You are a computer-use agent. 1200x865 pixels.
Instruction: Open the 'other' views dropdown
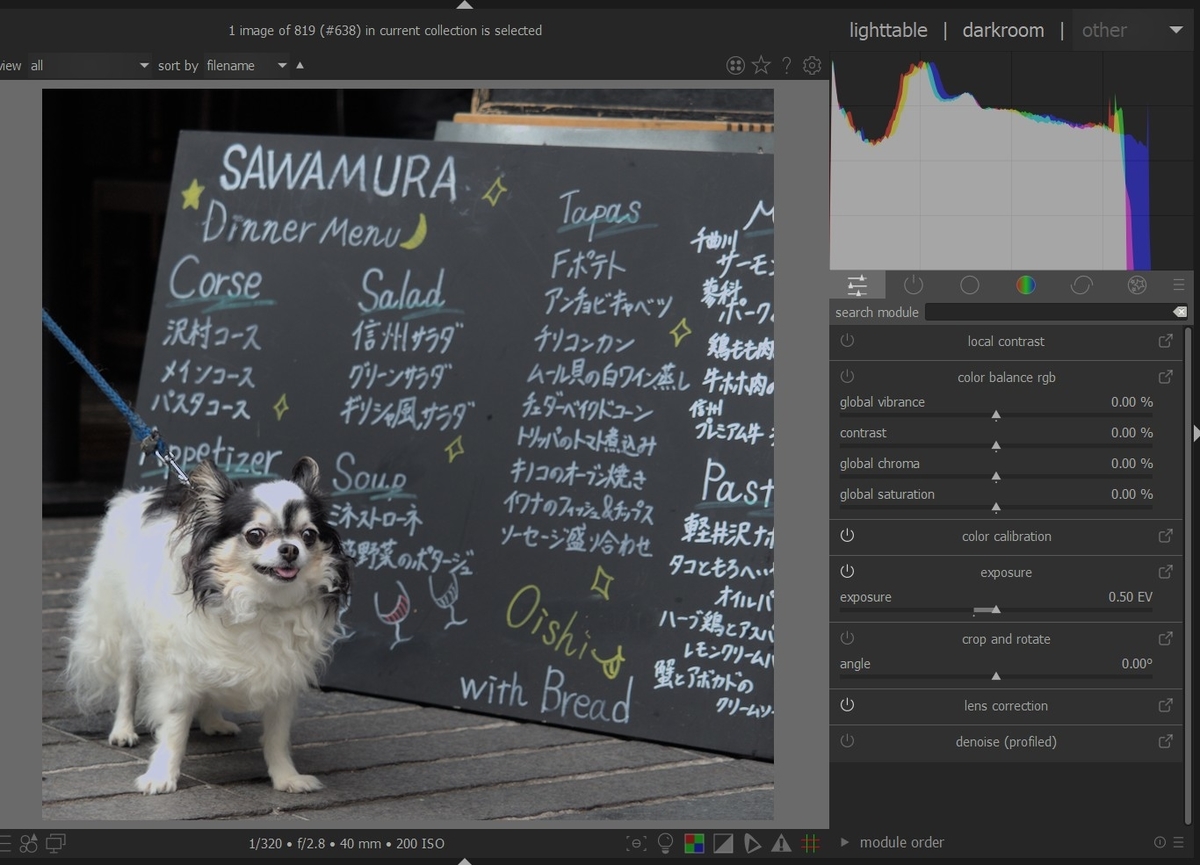(x=1132, y=30)
